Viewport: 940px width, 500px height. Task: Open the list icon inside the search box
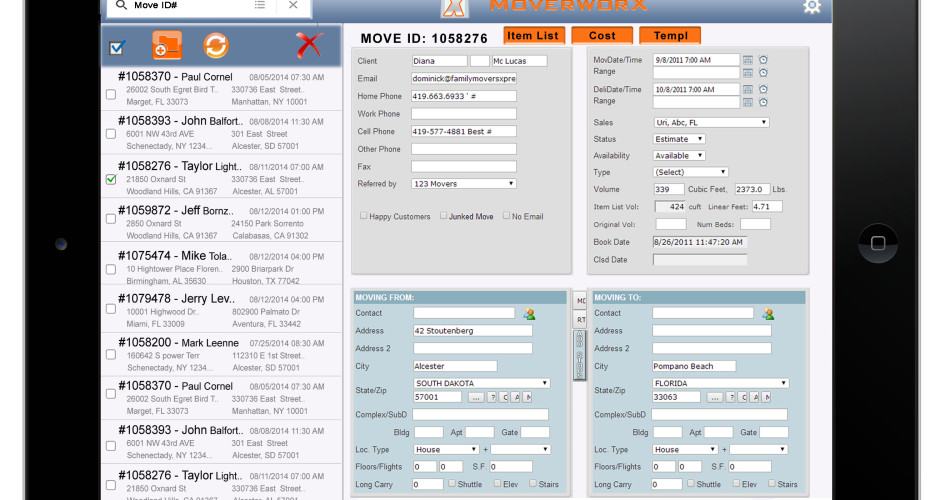pos(260,5)
